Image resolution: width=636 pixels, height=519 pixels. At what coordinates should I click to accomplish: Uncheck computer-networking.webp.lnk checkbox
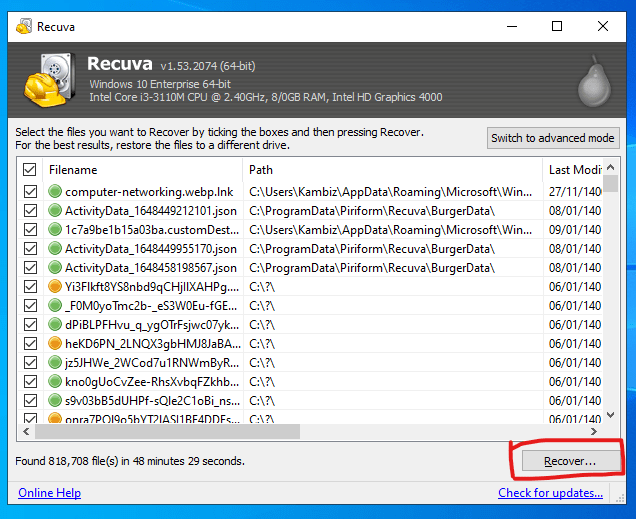[30, 191]
